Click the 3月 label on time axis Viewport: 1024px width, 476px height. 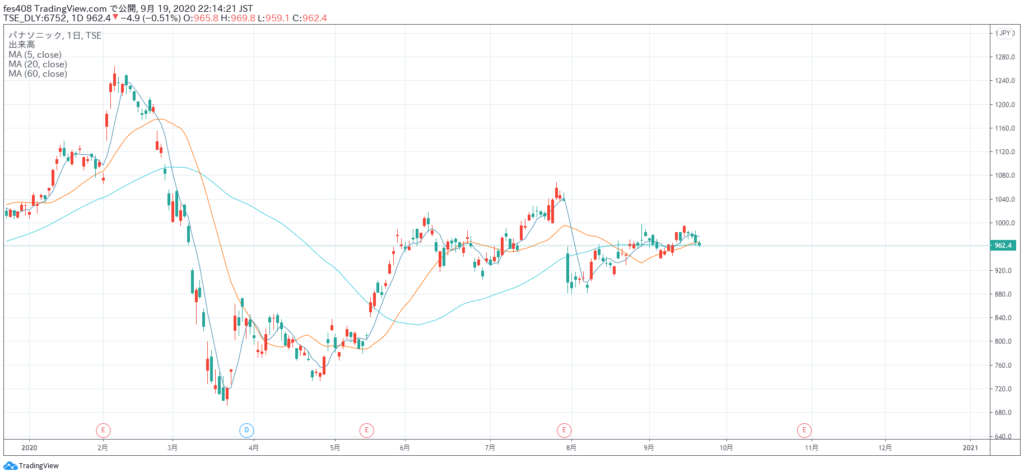tap(172, 448)
